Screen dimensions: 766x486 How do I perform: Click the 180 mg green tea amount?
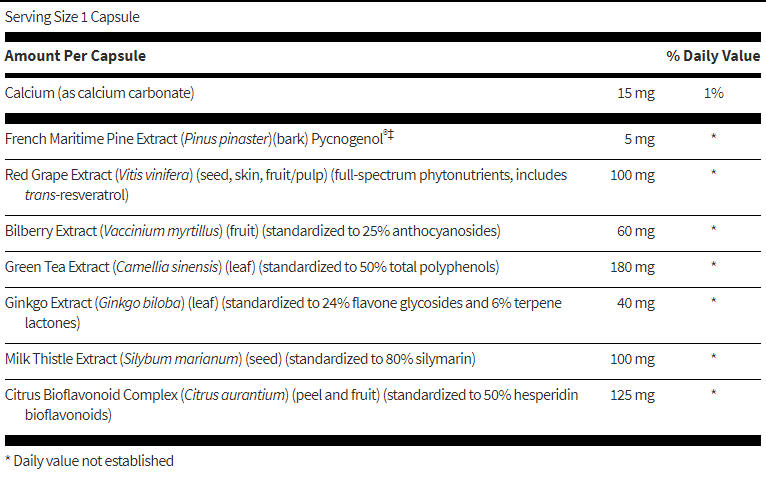click(632, 267)
